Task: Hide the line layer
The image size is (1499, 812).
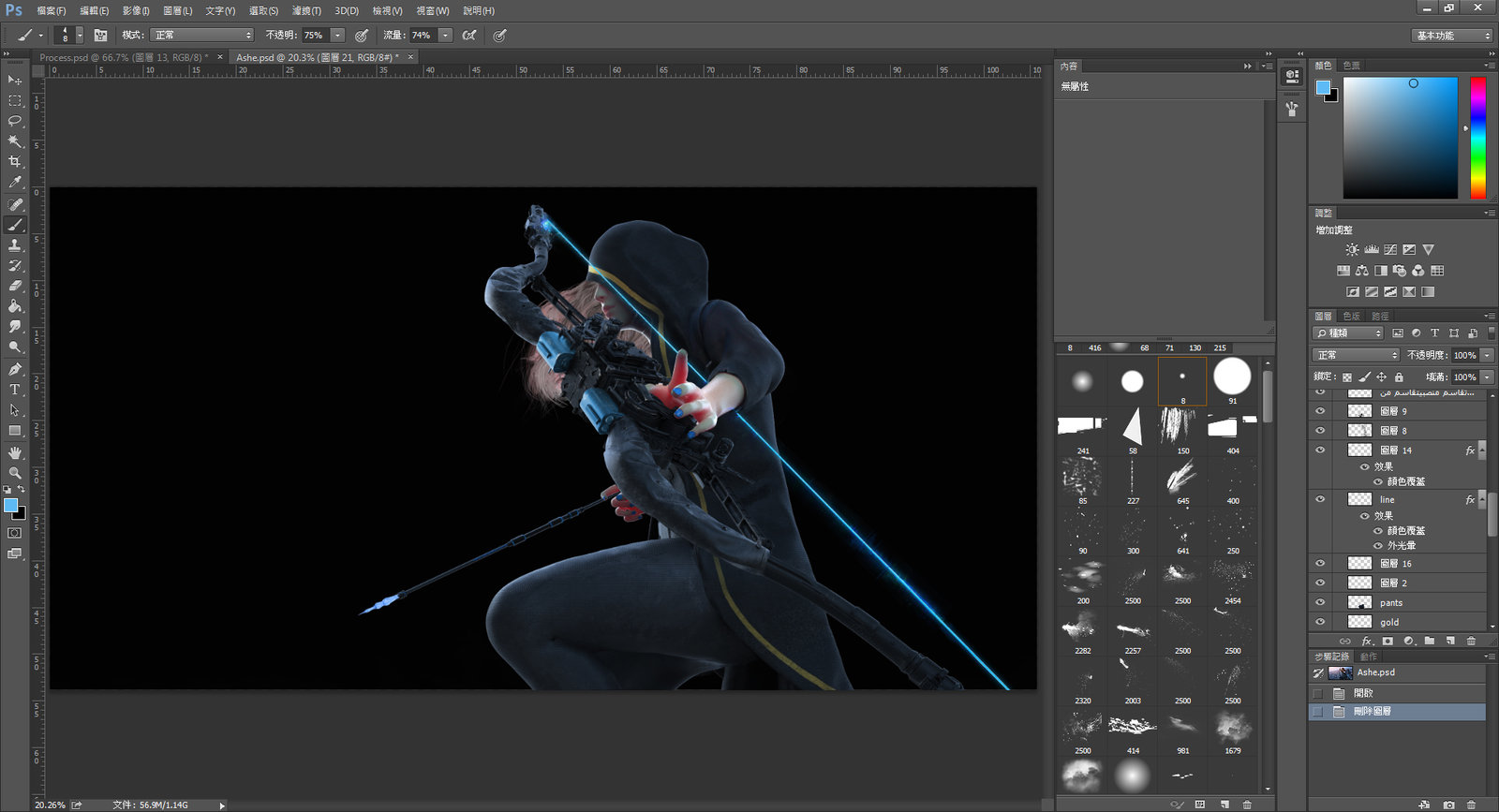Action: point(1320,499)
